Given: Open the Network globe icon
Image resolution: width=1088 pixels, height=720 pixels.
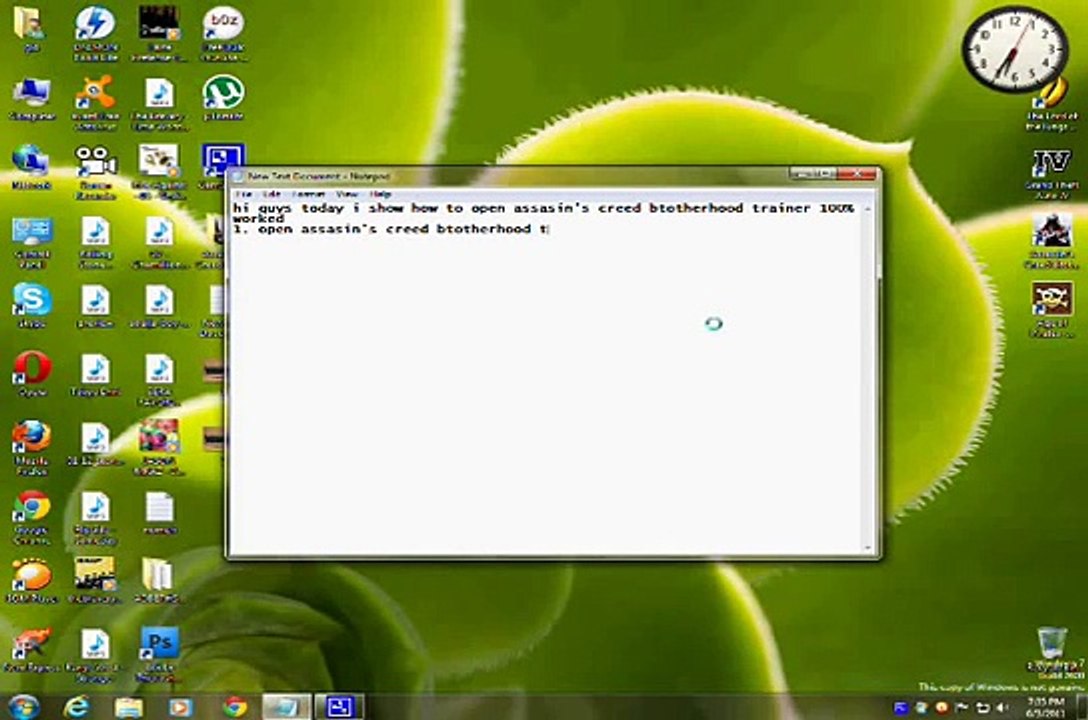Looking at the screenshot, I should (31, 167).
